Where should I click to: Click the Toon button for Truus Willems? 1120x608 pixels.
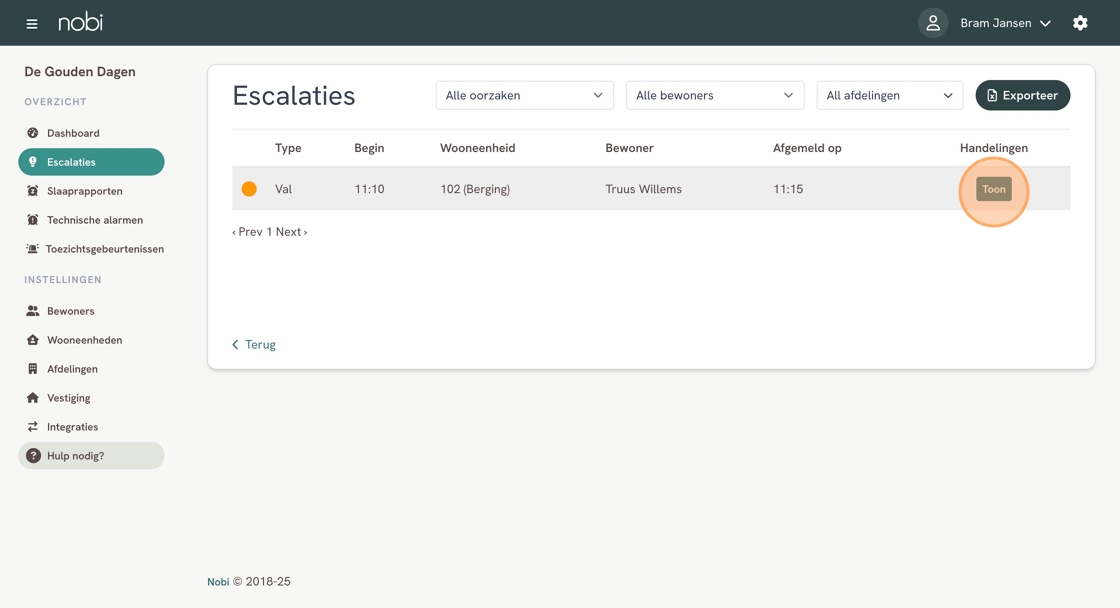(993, 189)
